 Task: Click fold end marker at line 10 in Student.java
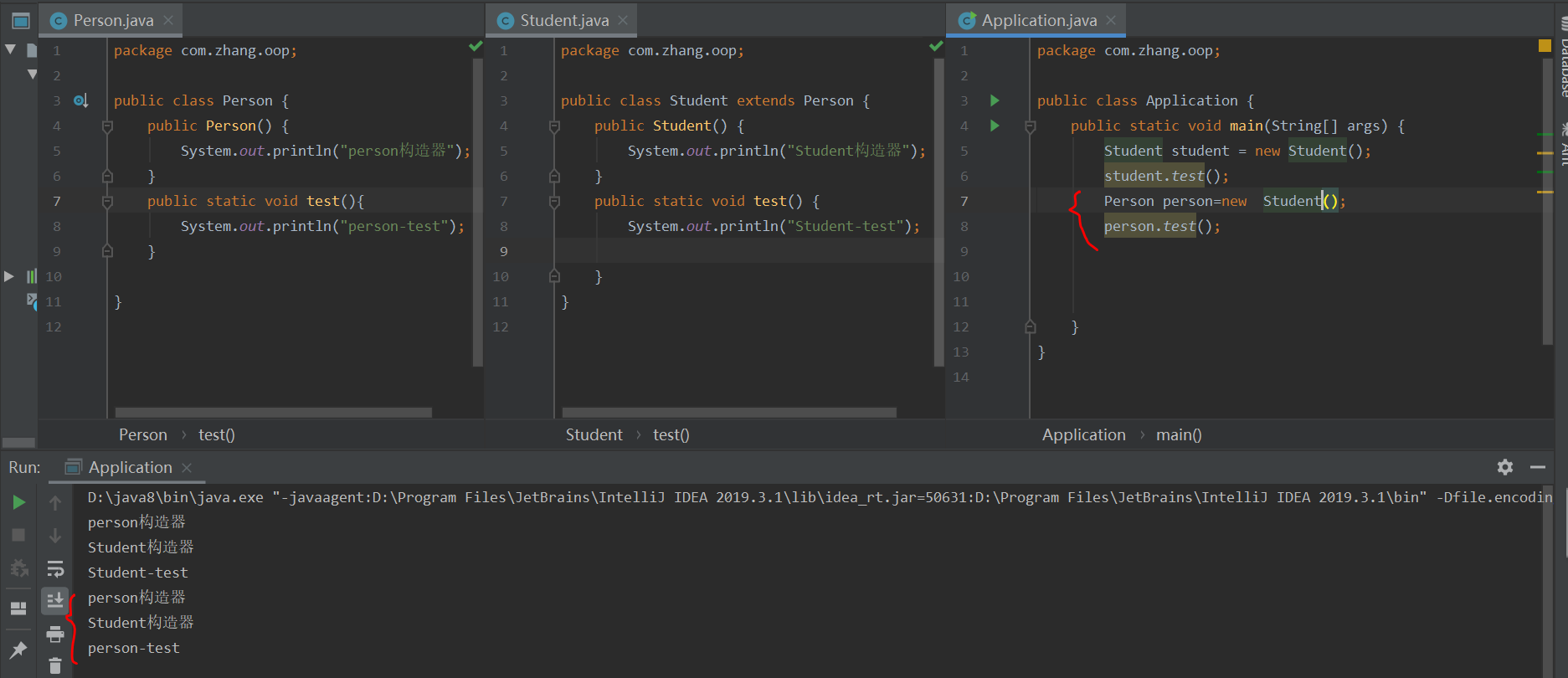coord(554,276)
